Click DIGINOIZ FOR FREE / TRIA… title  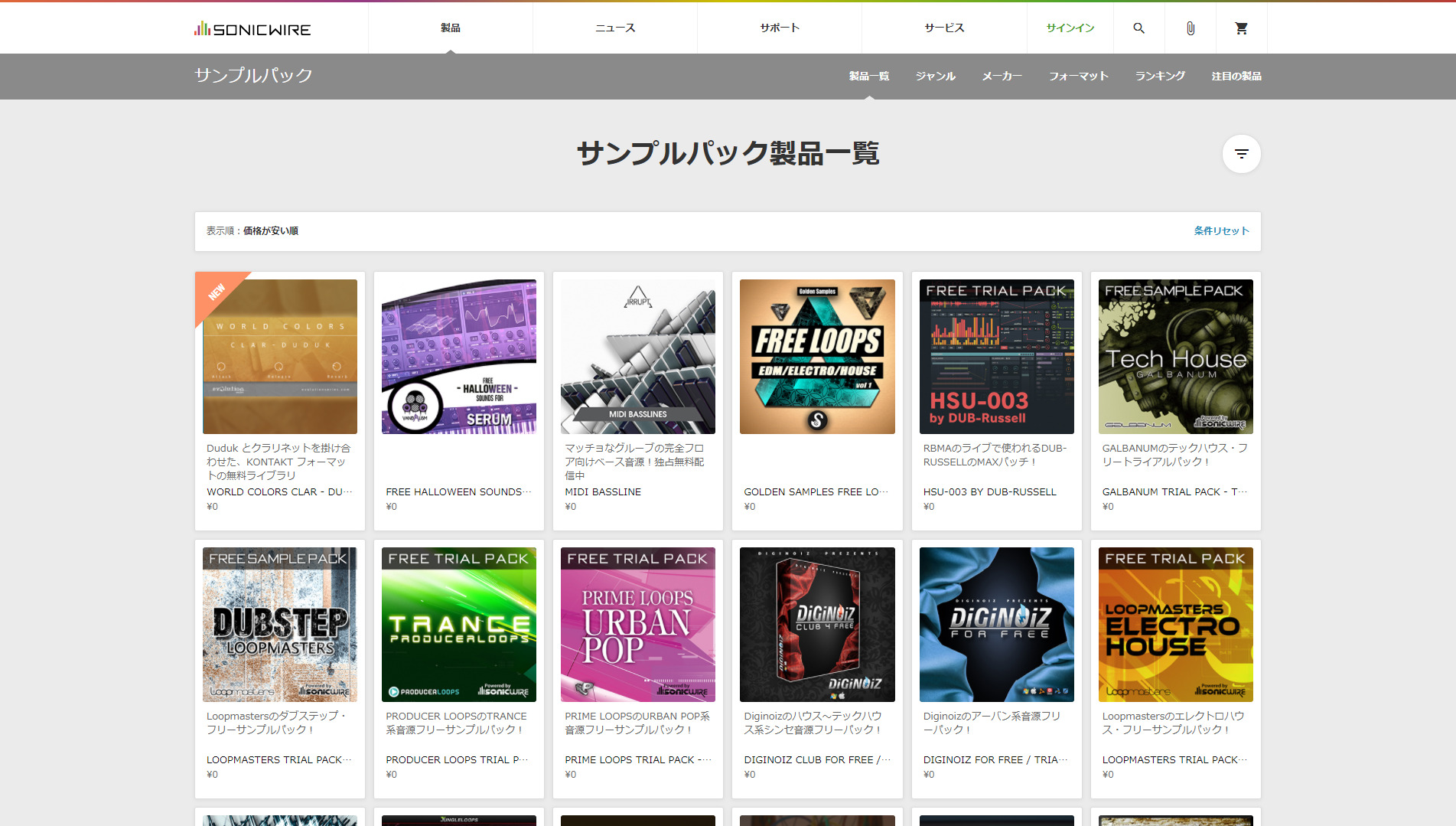[x=995, y=760]
